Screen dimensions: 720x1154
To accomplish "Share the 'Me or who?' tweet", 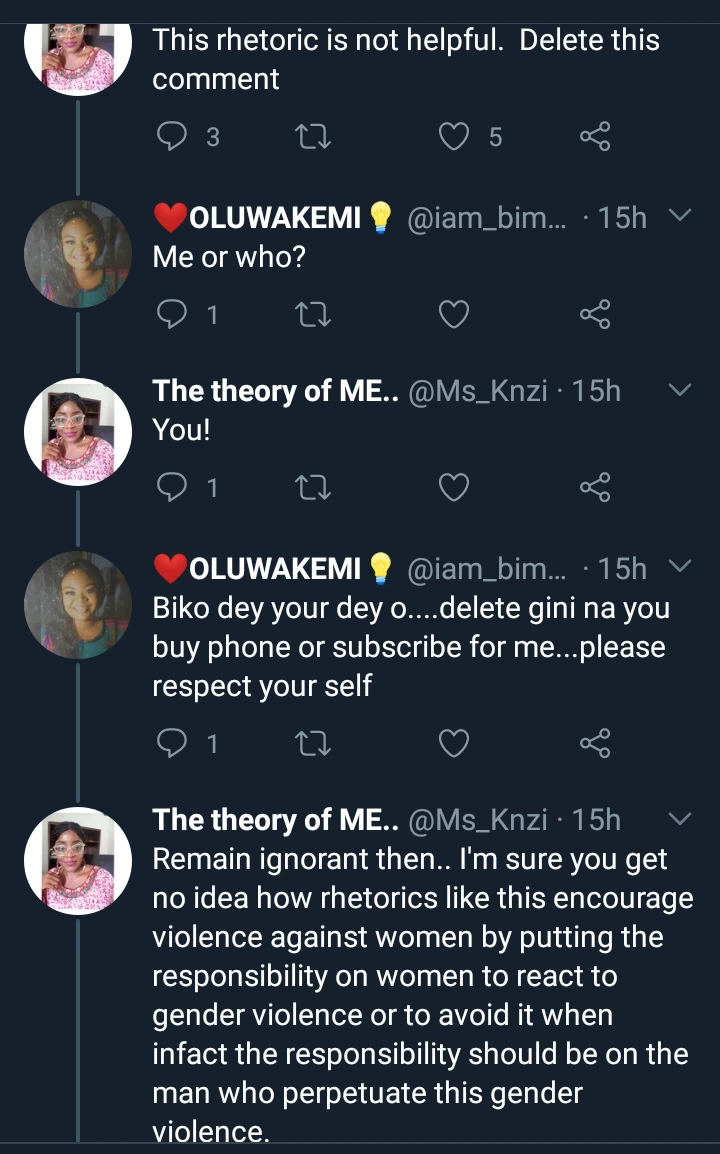I will coord(594,315).
